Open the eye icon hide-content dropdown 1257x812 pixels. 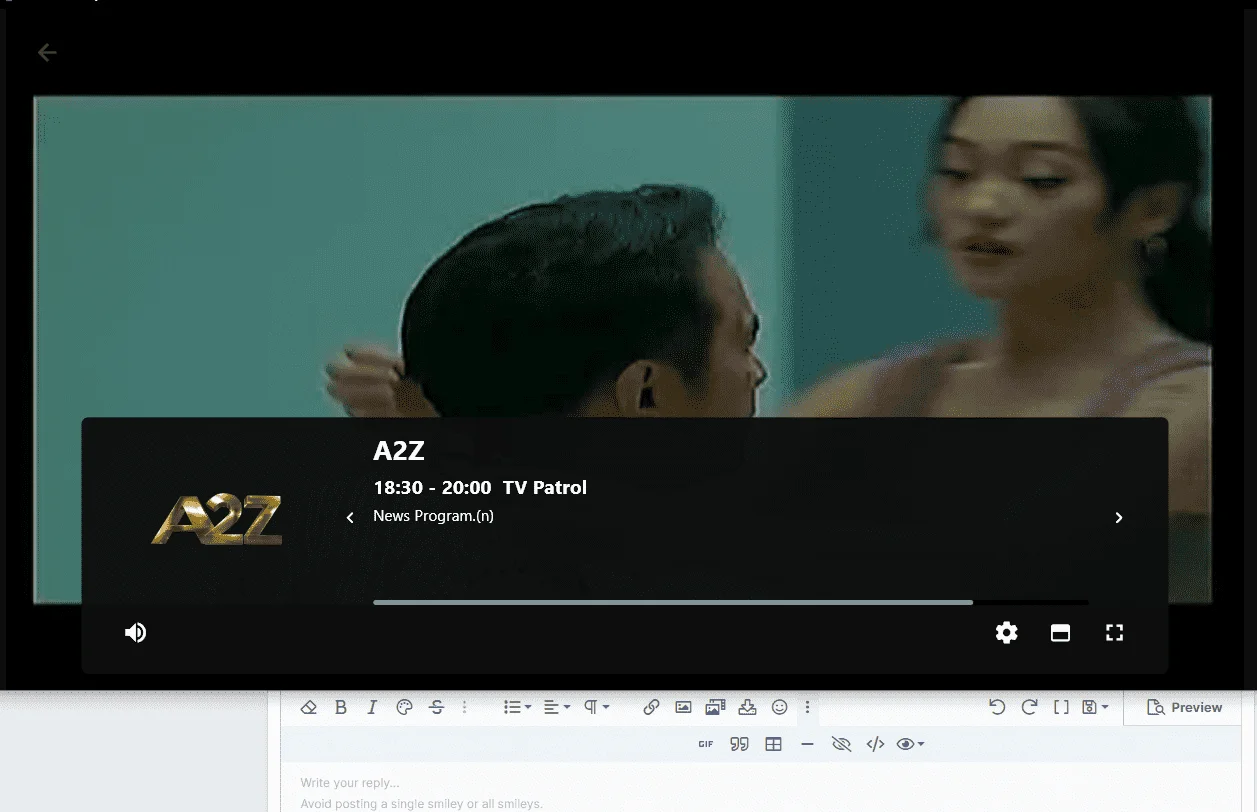910,744
